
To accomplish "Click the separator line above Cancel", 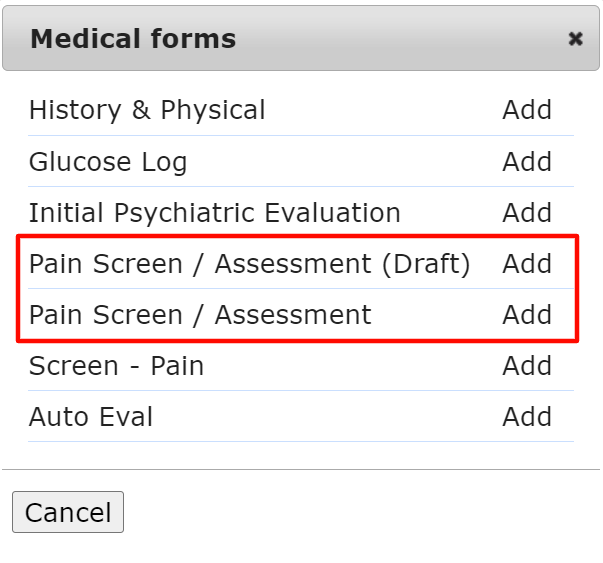I will 300,469.
